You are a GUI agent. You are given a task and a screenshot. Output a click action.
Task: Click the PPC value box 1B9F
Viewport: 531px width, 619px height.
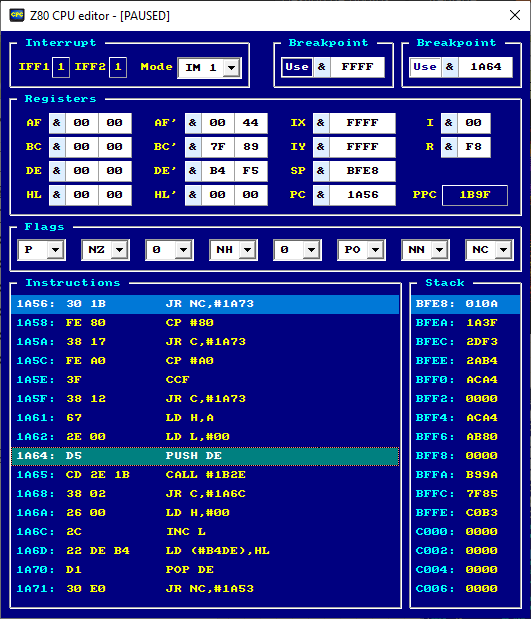pyautogui.click(x=475, y=195)
